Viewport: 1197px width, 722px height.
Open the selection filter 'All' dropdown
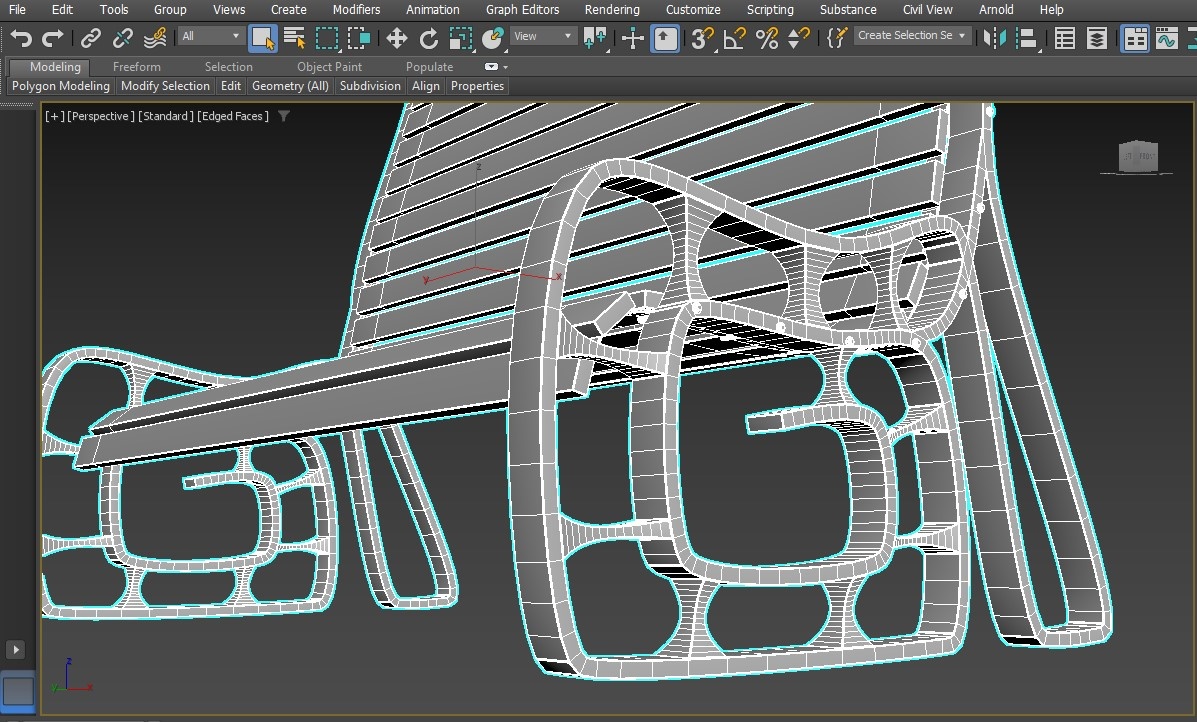pyautogui.click(x=212, y=36)
